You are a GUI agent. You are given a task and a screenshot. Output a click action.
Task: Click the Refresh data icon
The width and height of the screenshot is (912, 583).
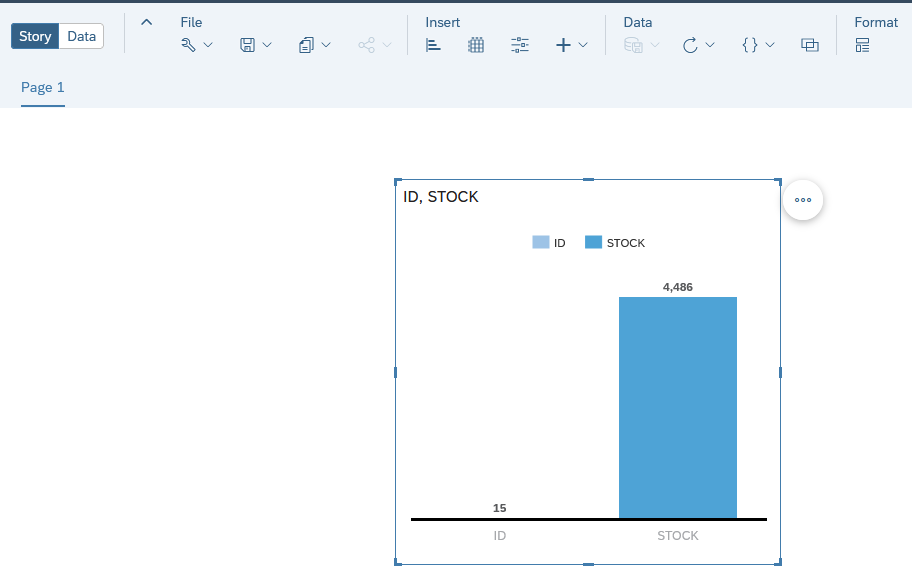pos(690,45)
